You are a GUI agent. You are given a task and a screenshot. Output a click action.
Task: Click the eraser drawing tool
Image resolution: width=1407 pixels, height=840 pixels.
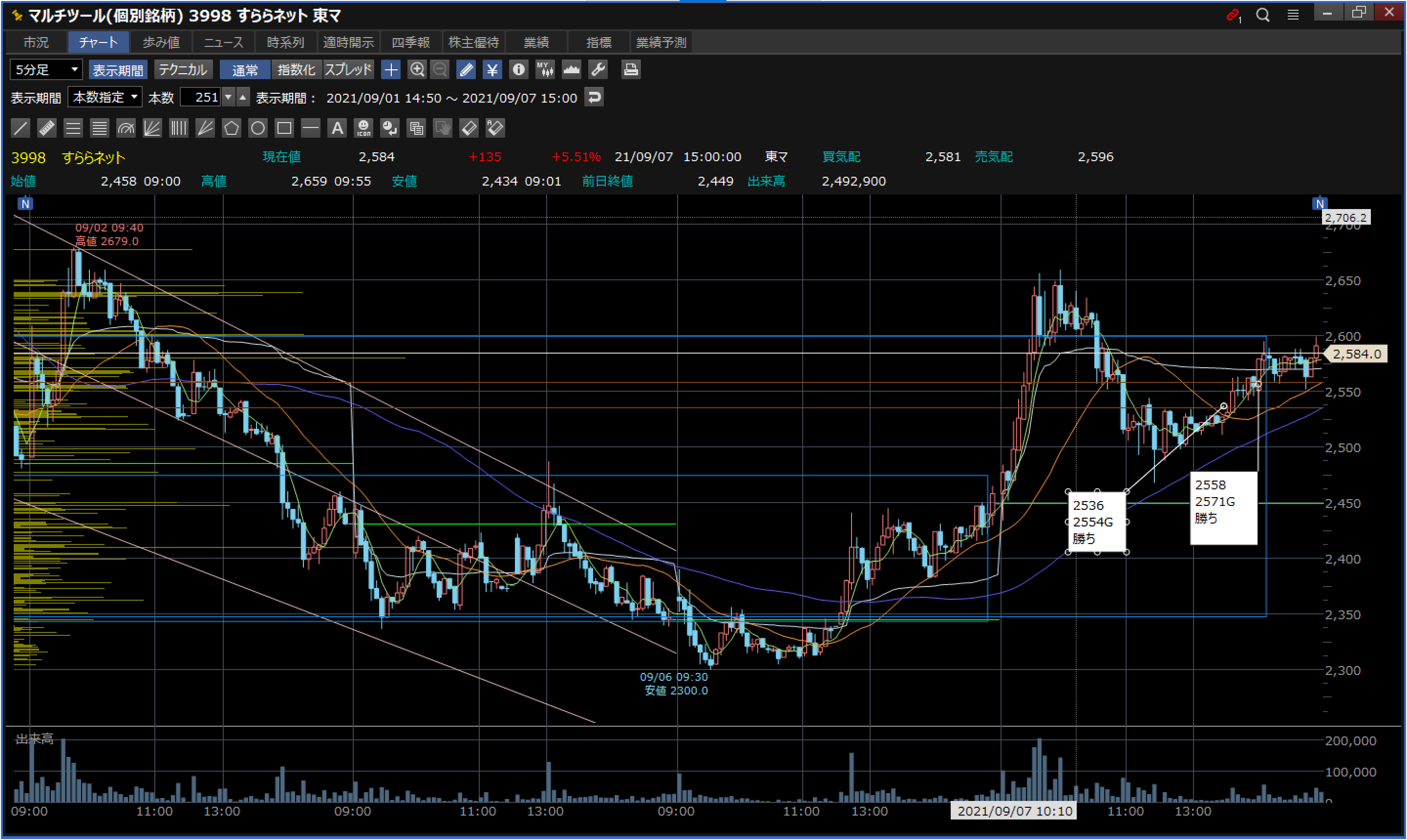tap(469, 128)
